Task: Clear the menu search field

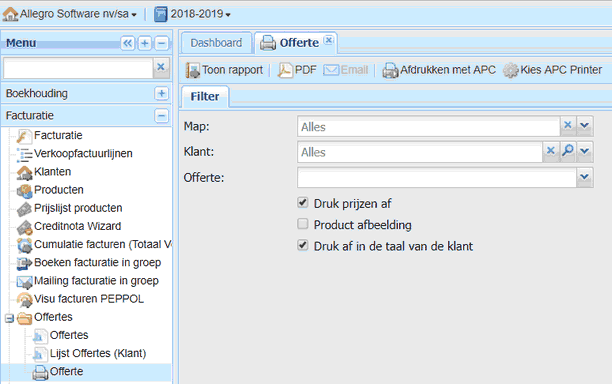Action: pyautogui.click(x=161, y=67)
